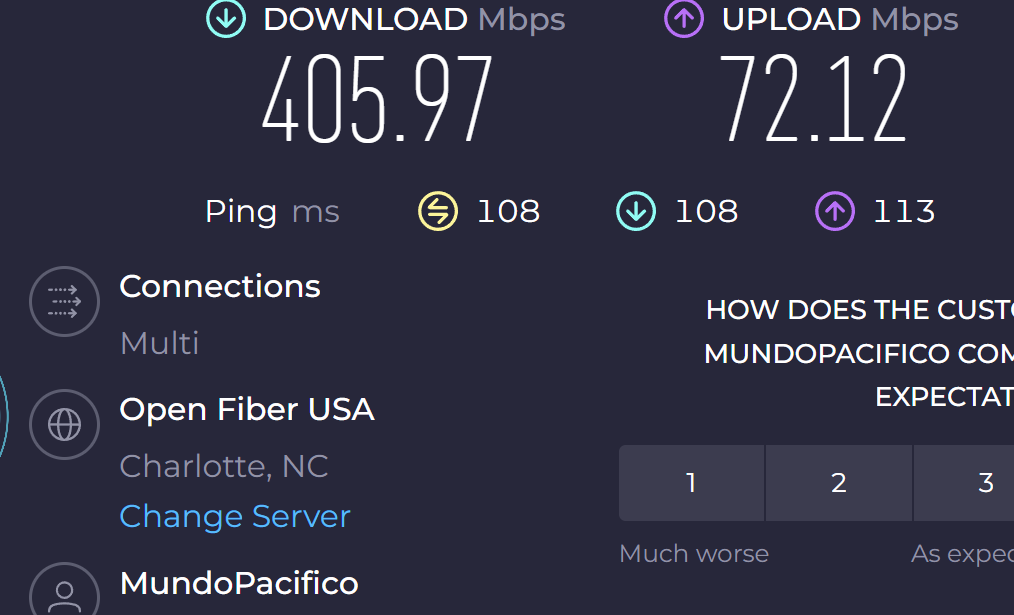
Task: Click the purple upload arrow icon beside UPLOAD
Action: point(684,19)
